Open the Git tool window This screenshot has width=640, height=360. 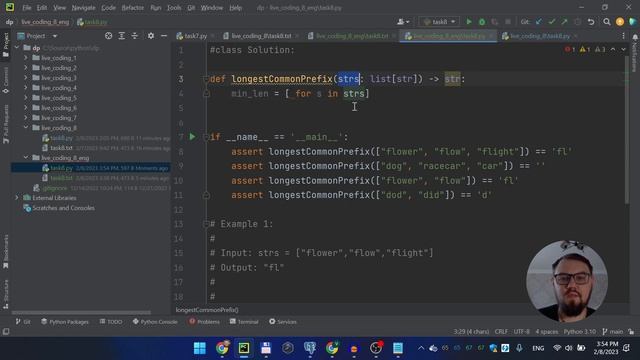pos(23,322)
